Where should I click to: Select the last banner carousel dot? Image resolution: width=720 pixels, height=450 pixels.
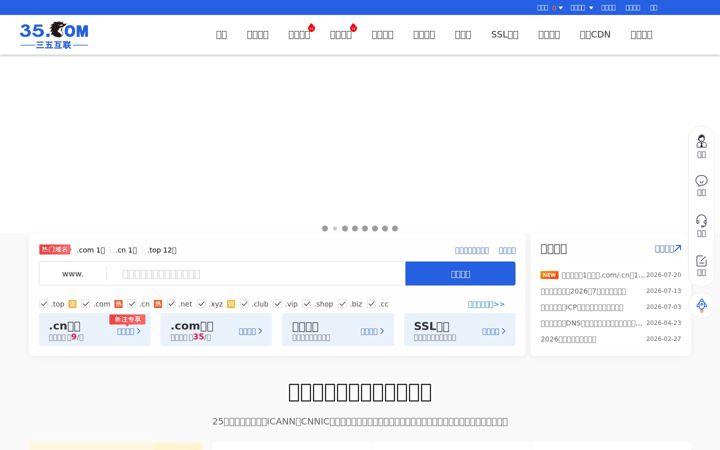click(395, 228)
